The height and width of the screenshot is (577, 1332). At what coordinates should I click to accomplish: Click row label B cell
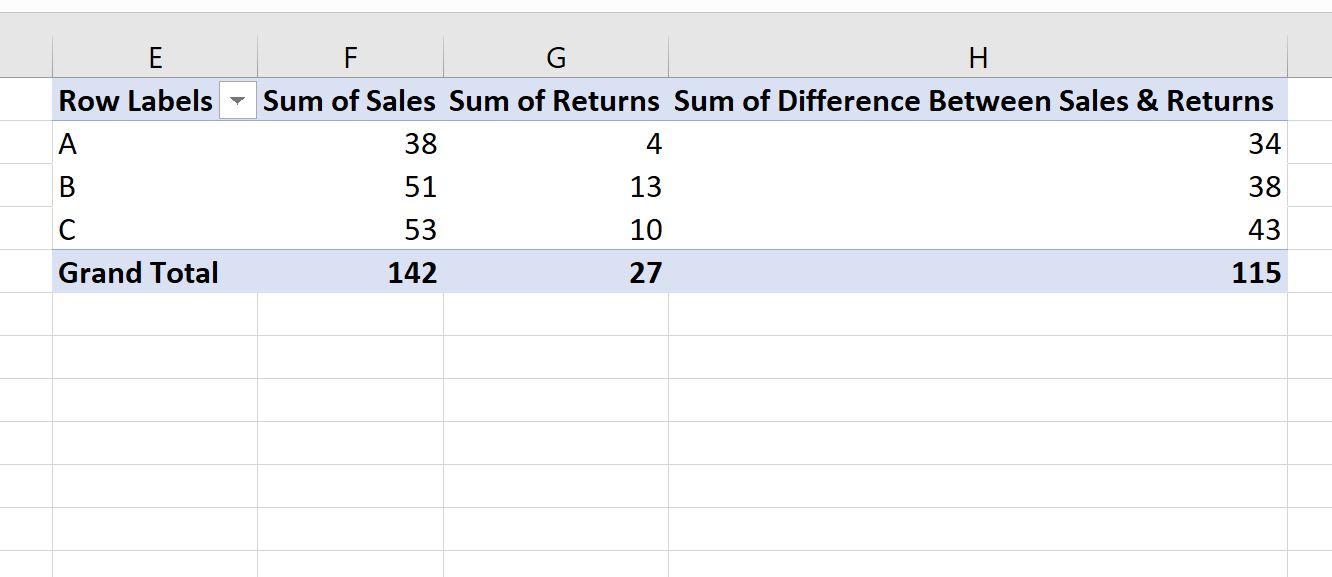coord(155,187)
